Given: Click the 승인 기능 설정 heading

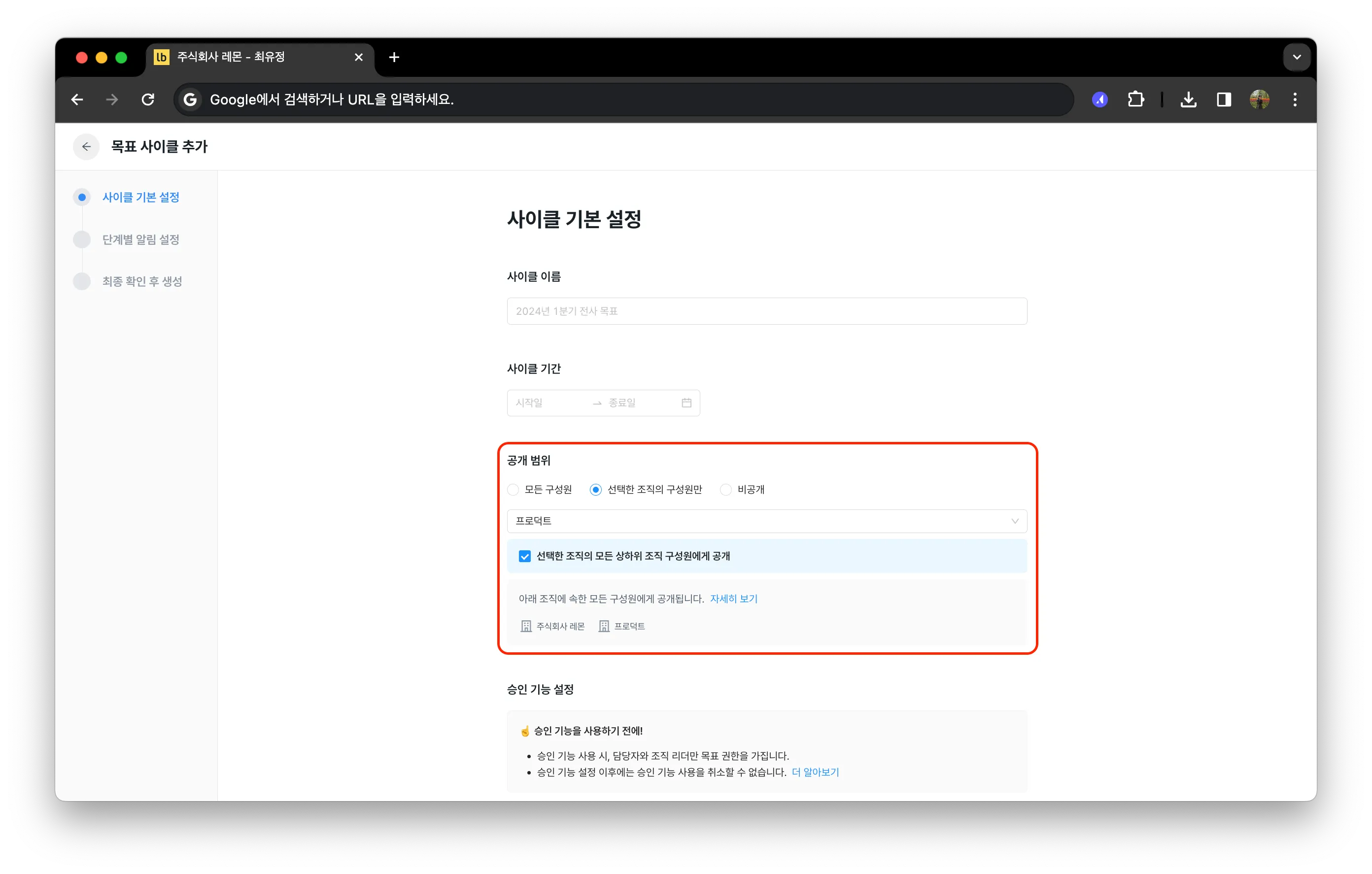Looking at the screenshot, I should [540, 689].
